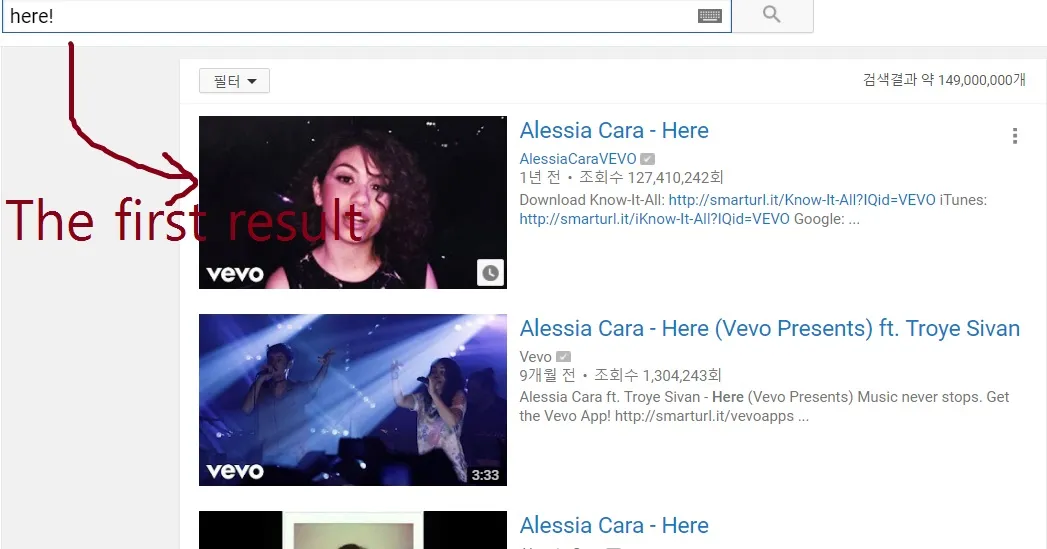Image resolution: width=1047 pixels, height=549 pixels.
Task: Visit the AlessiaCaraVEVO channel
Action: [578, 159]
